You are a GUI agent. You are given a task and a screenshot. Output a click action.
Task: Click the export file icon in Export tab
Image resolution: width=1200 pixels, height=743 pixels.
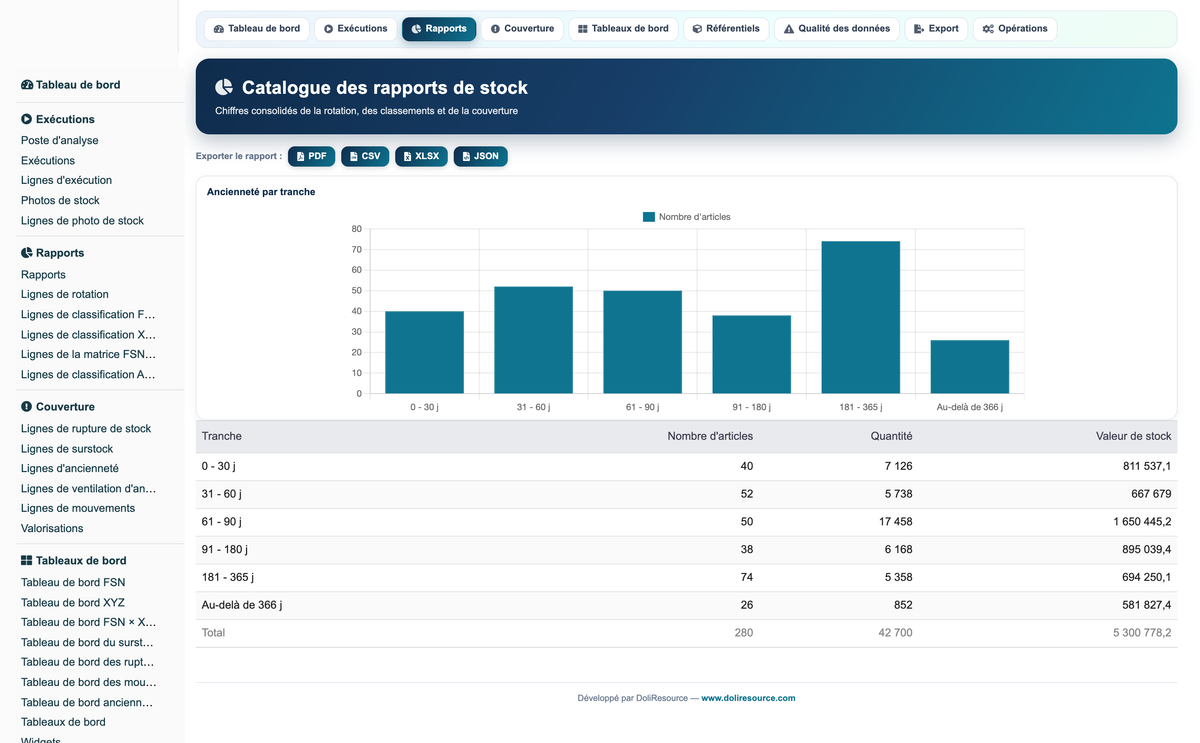click(919, 29)
